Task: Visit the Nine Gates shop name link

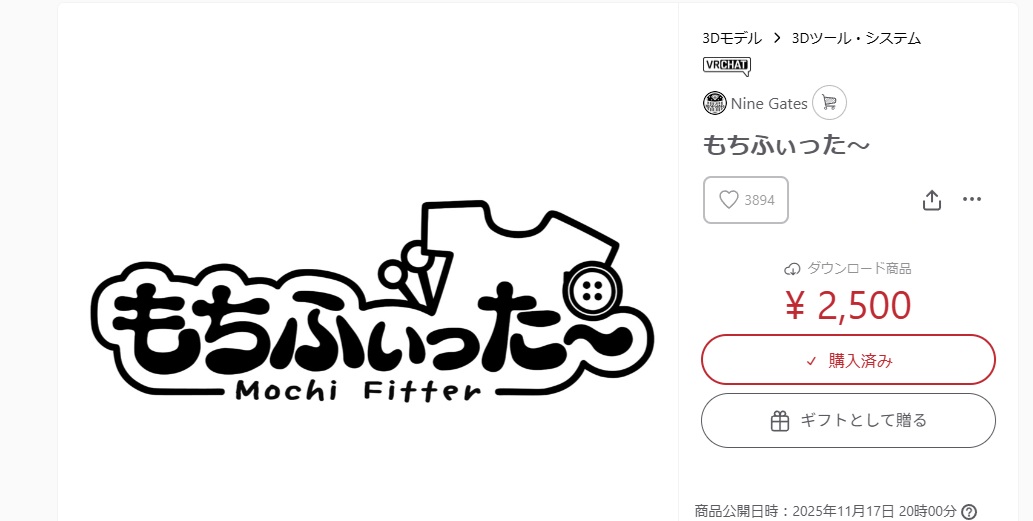Action: pyautogui.click(x=769, y=103)
